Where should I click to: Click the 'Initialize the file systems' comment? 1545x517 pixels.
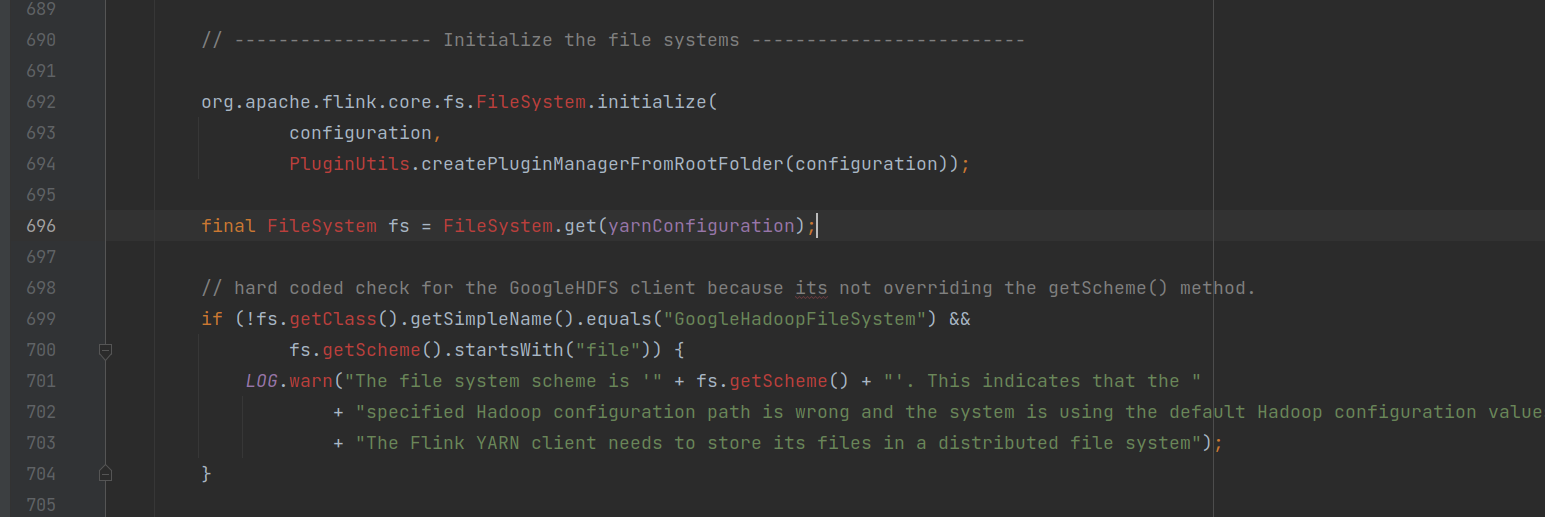[591, 40]
